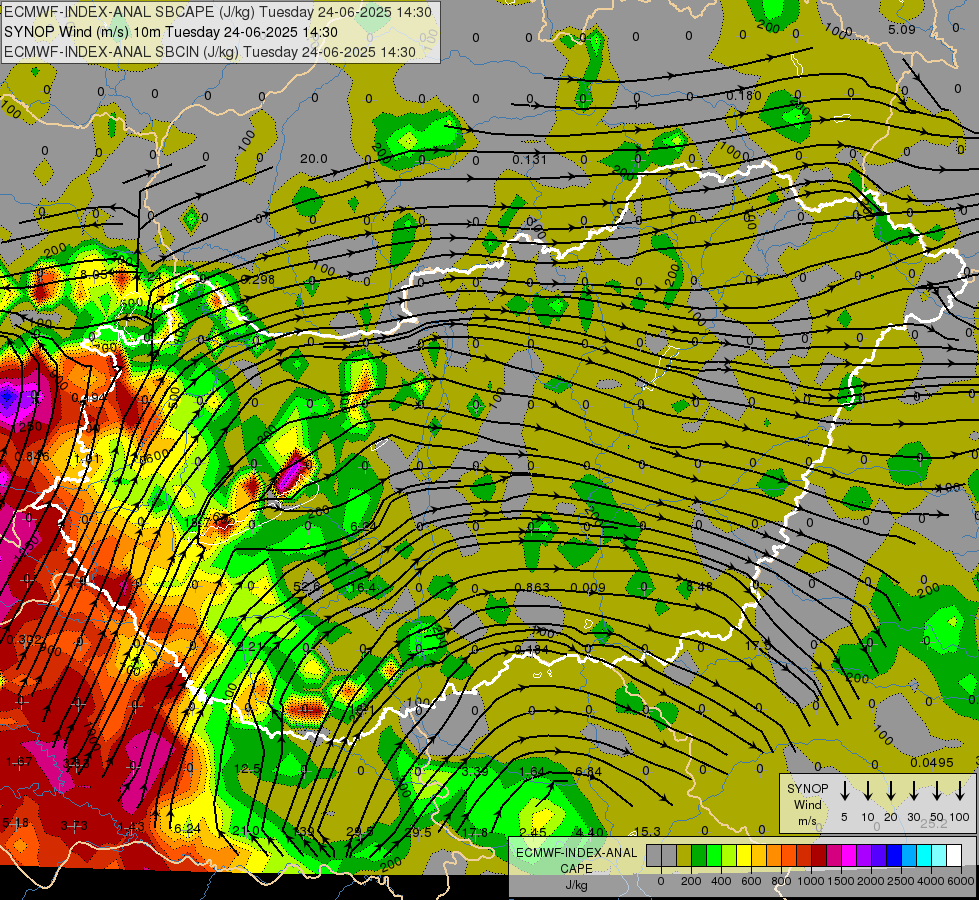Click the 0.131 value on the map
Screen dimensions: 979x900
coord(529,159)
